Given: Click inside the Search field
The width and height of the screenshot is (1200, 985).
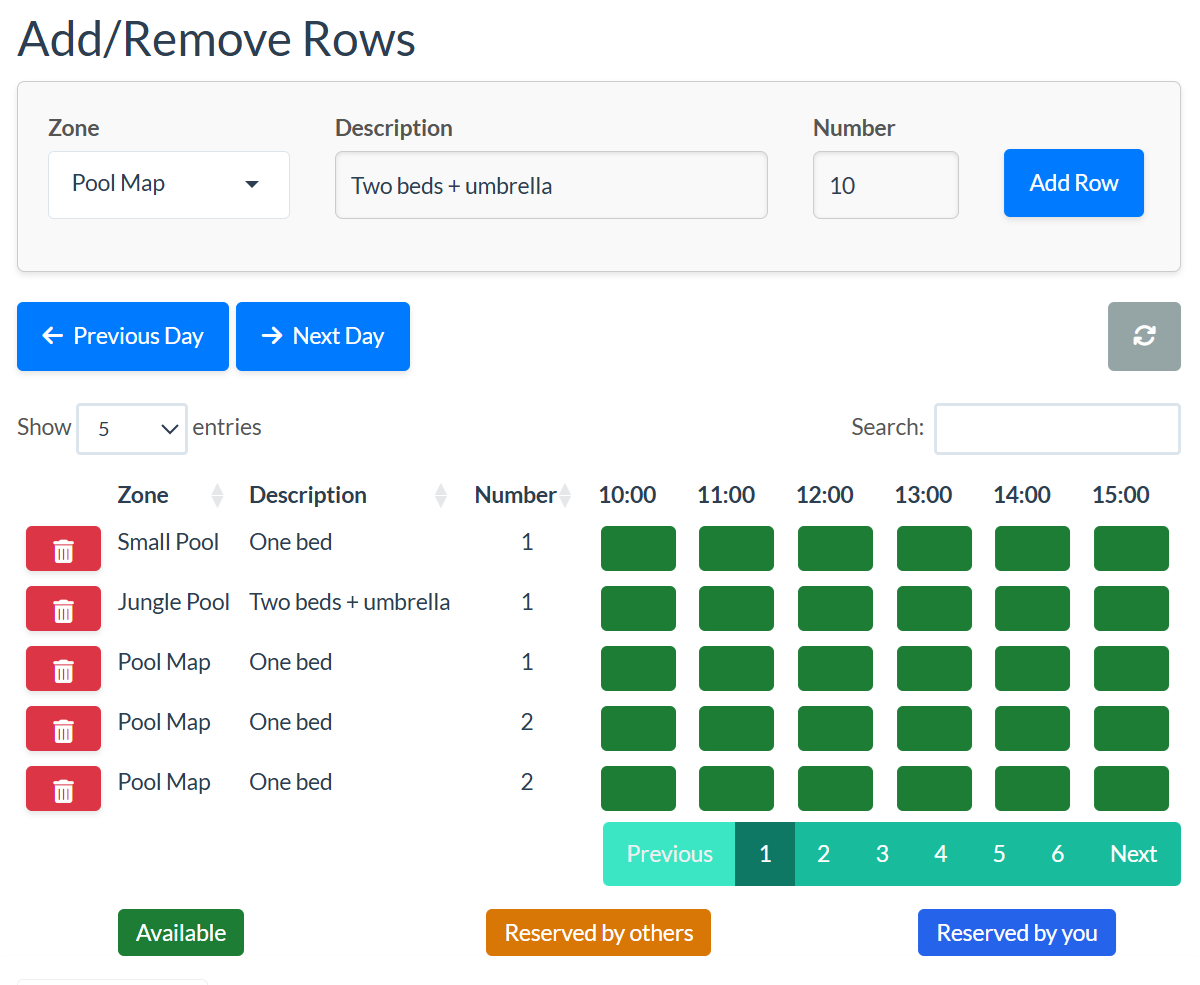Looking at the screenshot, I should pos(1056,428).
